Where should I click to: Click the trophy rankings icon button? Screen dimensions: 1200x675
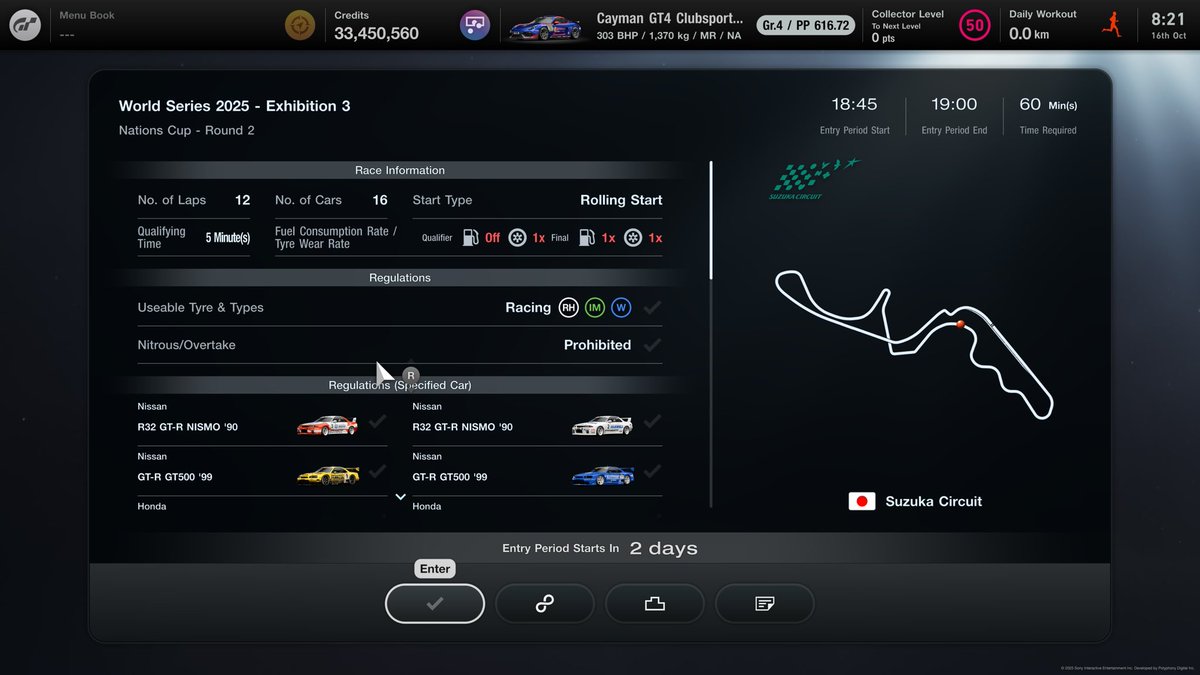(x=655, y=603)
